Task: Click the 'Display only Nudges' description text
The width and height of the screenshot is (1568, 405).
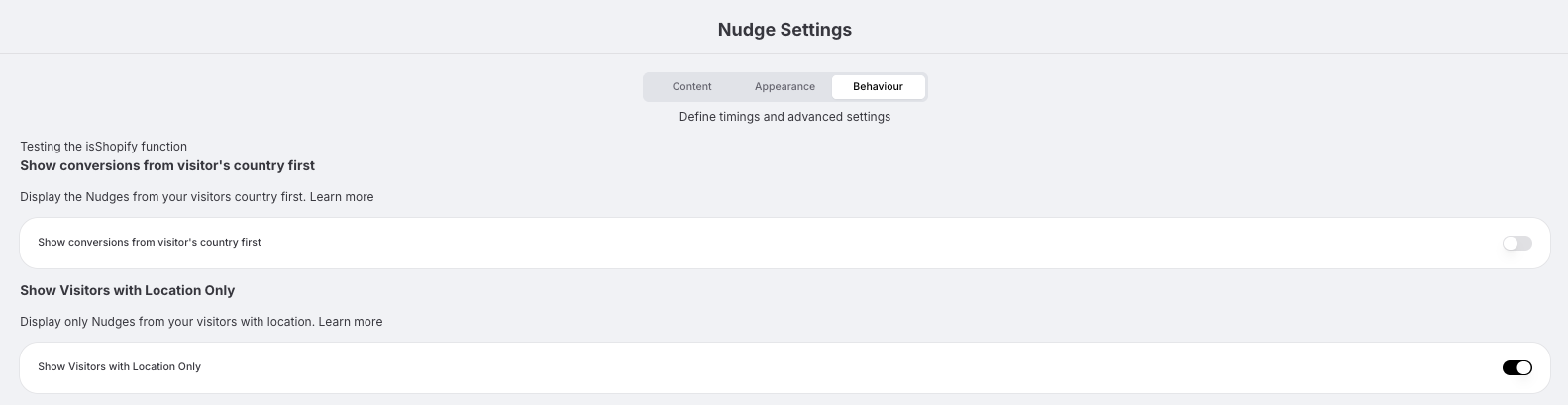Action: 167,322
